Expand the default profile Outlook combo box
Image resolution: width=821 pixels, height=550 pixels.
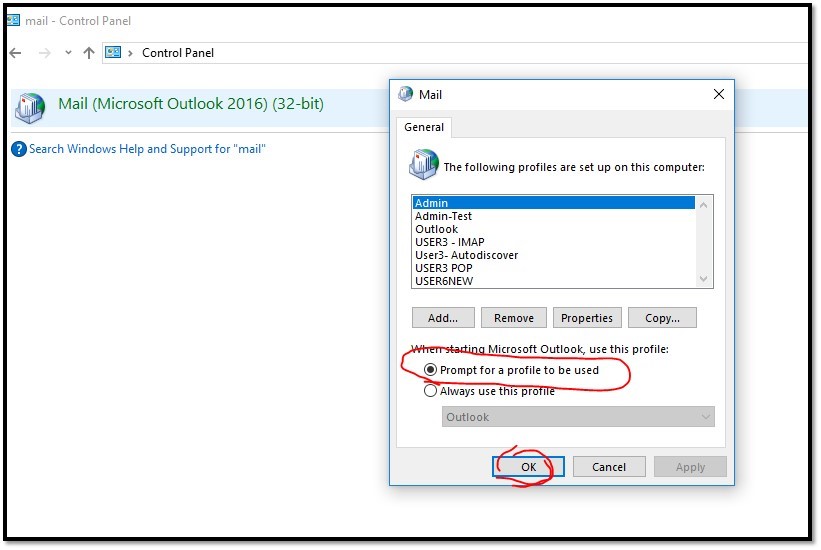[578, 417]
